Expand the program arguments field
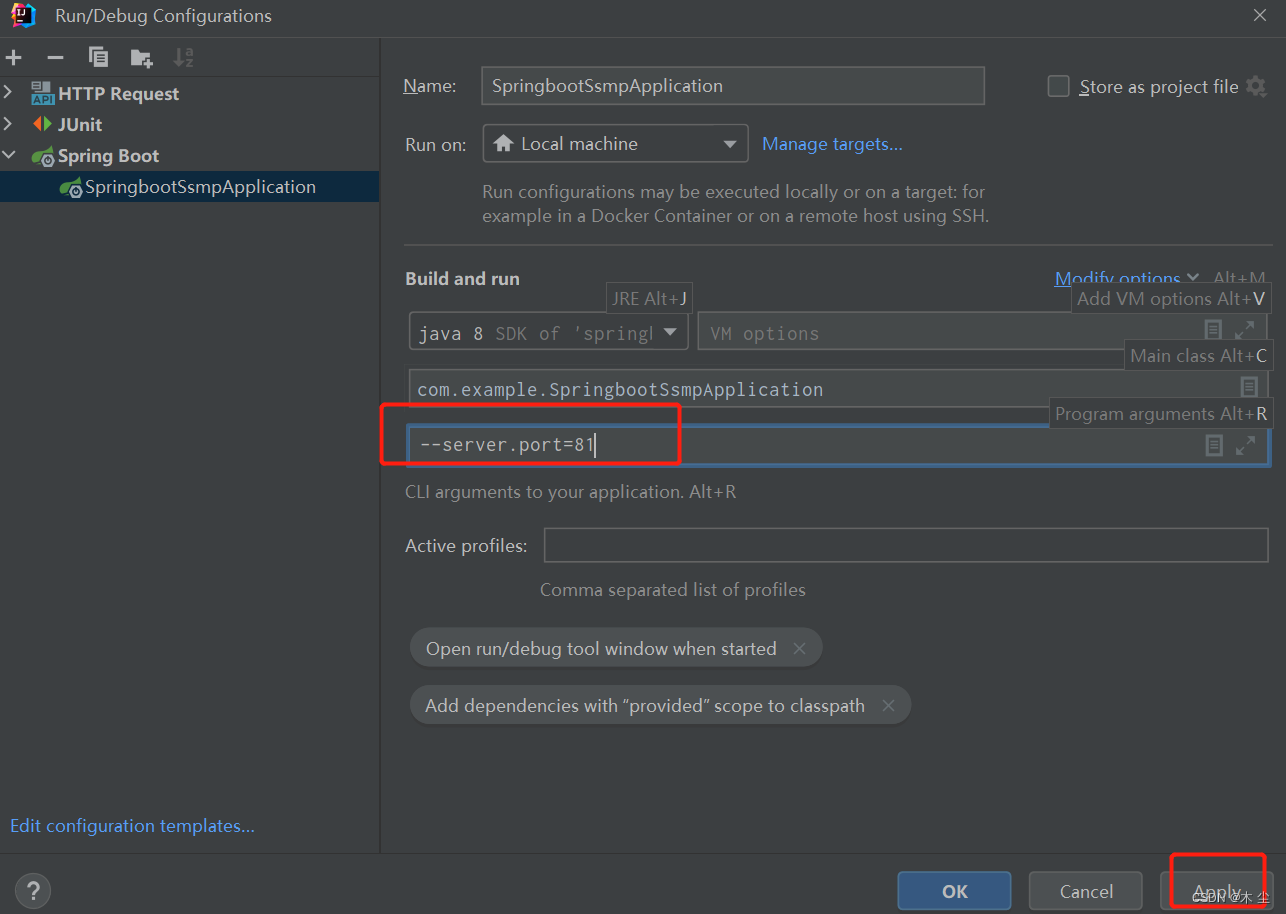Image resolution: width=1286 pixels, height=914 pixels. pyautogui.click(x=1245, y=446)
